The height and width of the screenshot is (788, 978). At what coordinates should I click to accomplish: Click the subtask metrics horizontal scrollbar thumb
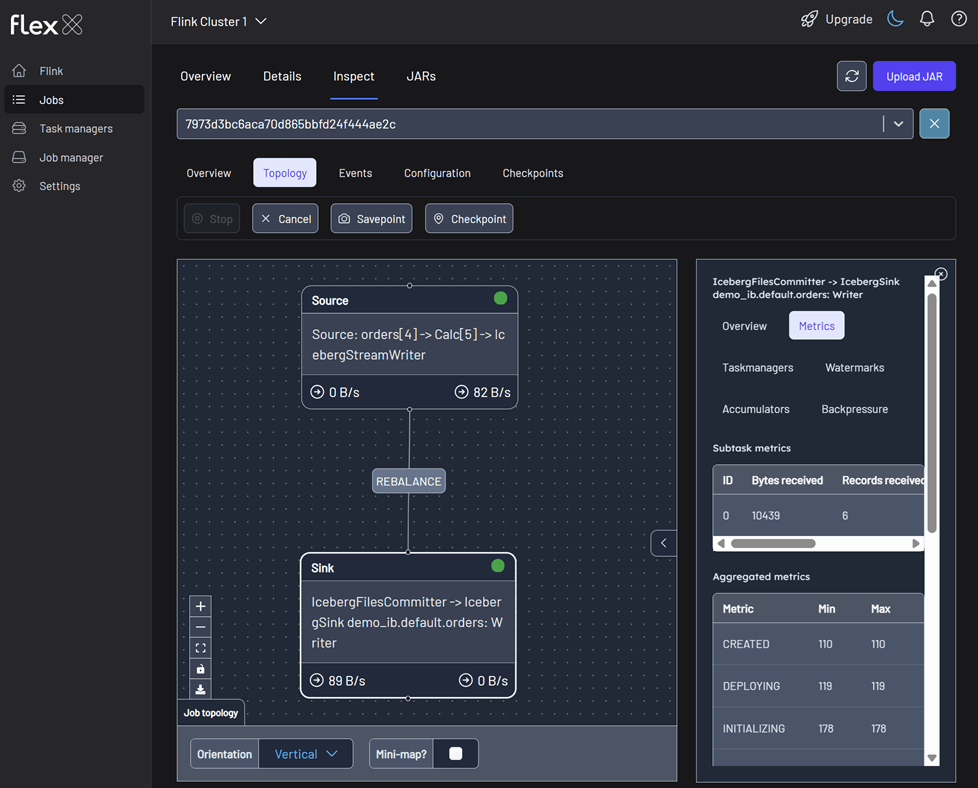pyautogui.click(x=773, y=543)
